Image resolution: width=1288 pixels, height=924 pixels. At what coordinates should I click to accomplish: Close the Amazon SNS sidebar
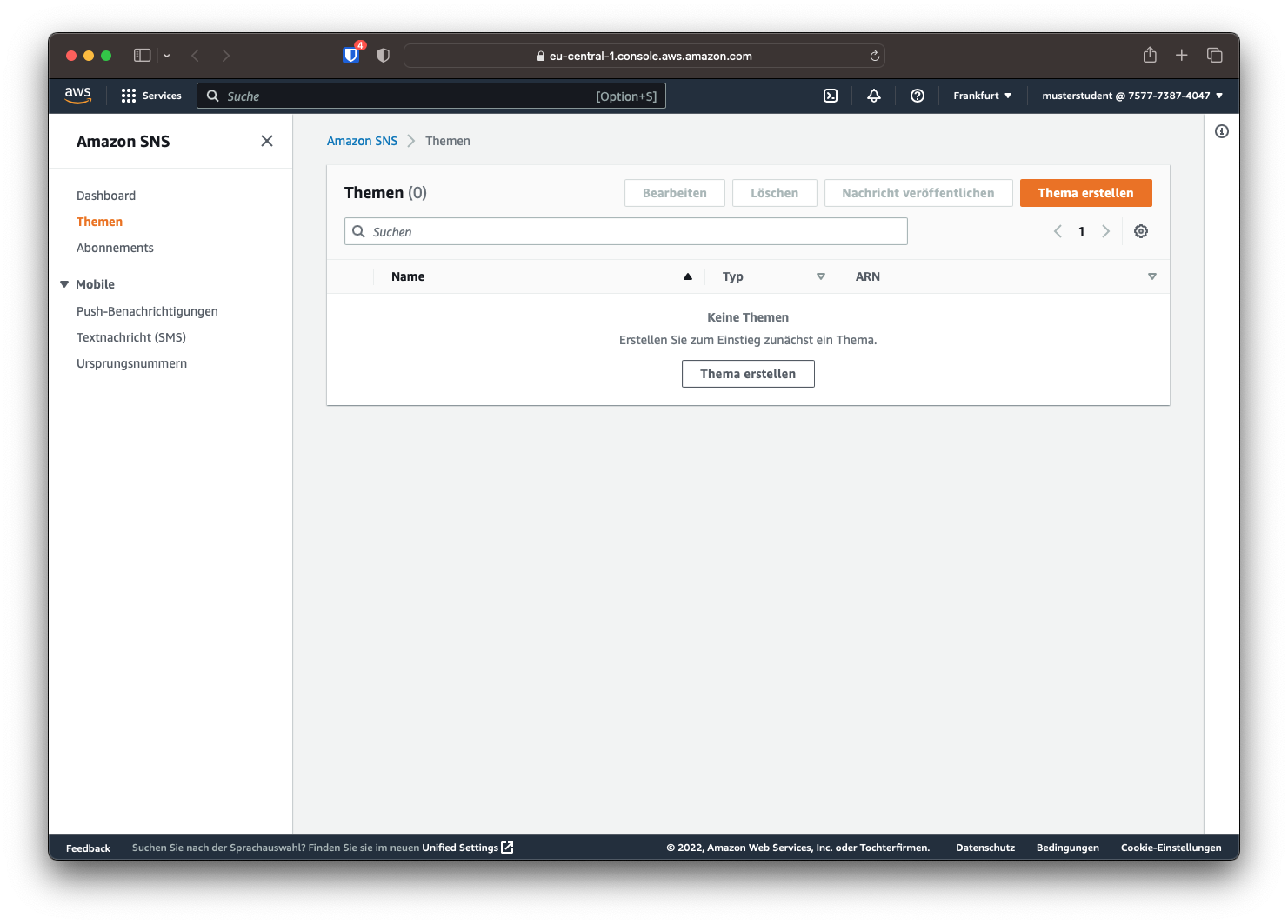pyautogui.click(x=267, y=141)
